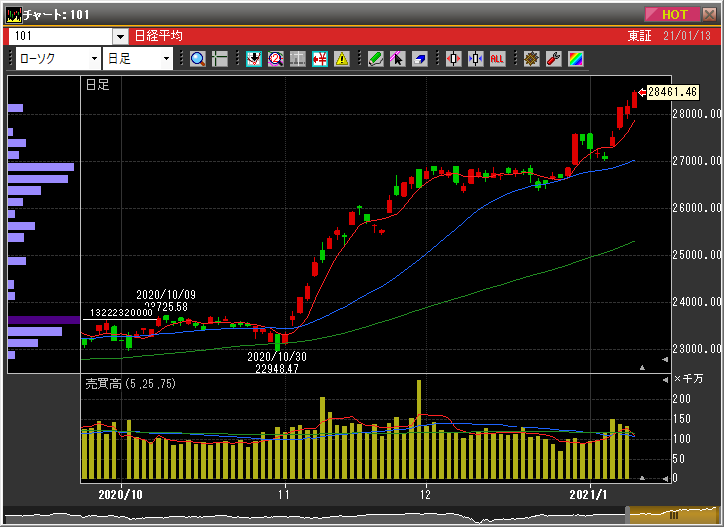
Task: Click the 28461.46 current price label
Action: tap(671, 92)
